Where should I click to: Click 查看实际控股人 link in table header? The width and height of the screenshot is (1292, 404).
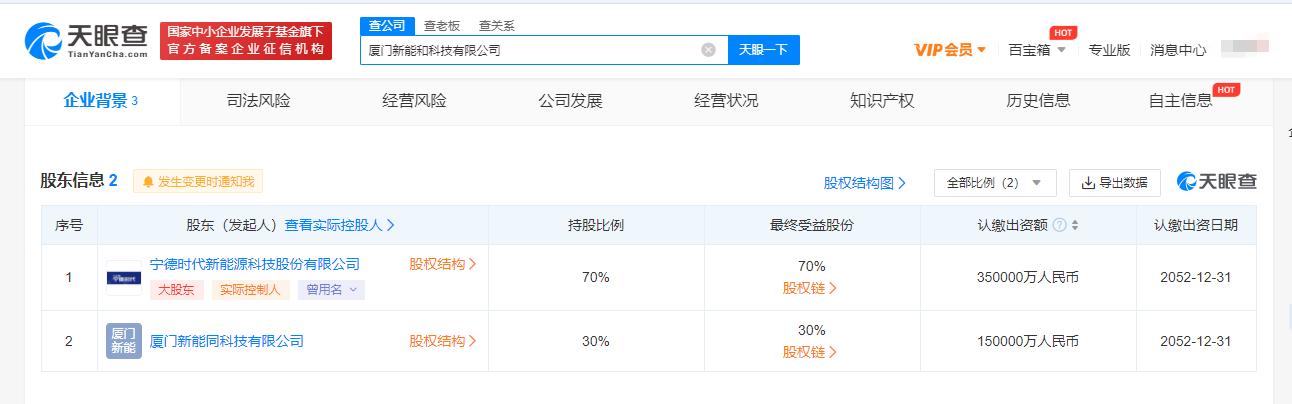tap(339, 225)
